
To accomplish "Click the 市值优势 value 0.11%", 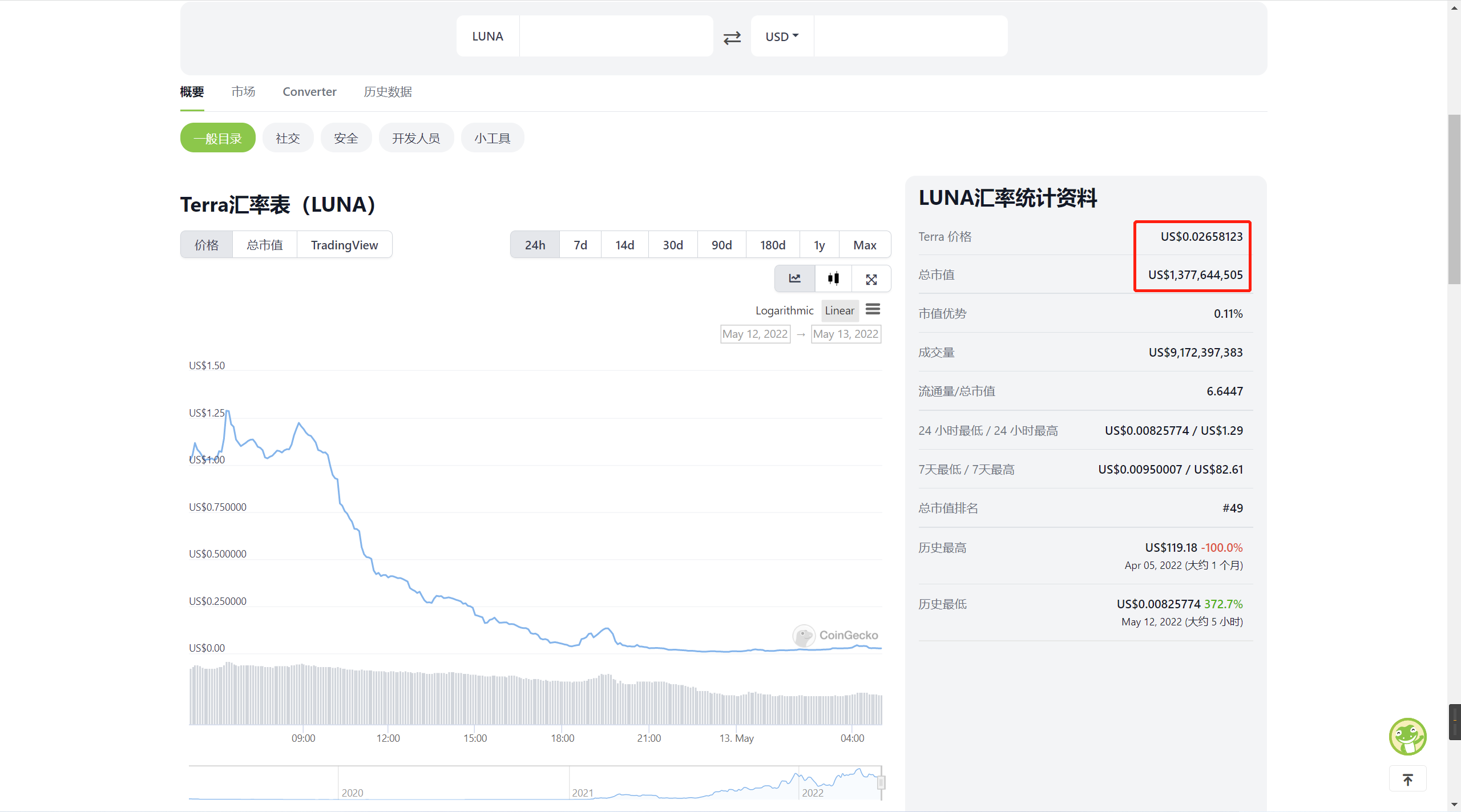I will click(1228, 313).
